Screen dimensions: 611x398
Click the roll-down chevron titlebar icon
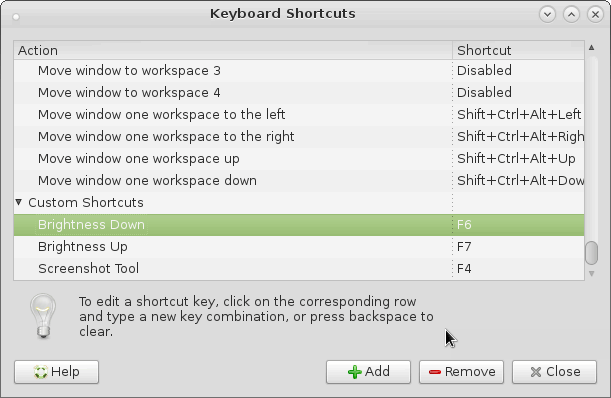point(547,14)
